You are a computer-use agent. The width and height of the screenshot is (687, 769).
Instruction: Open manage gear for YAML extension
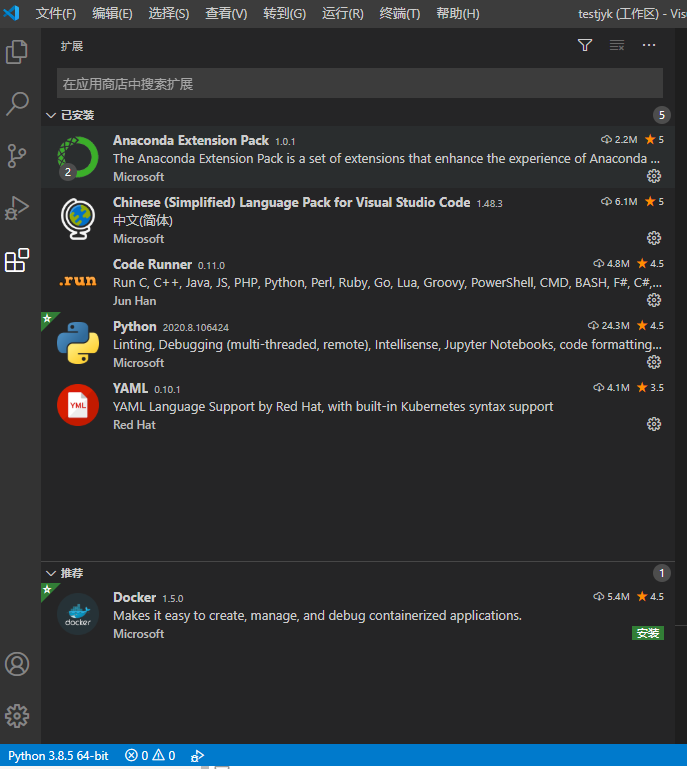tap(654, 424)
